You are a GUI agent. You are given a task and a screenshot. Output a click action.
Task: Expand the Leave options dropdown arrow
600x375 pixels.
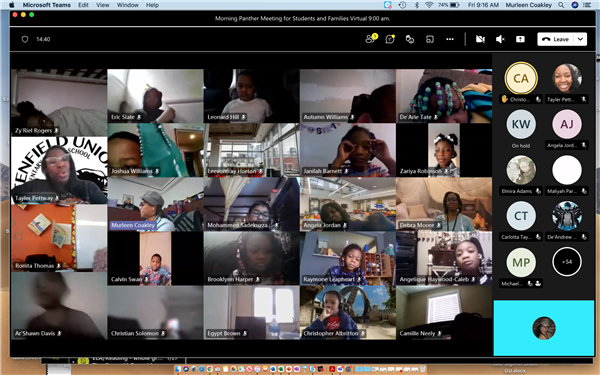tap(580, 39)
